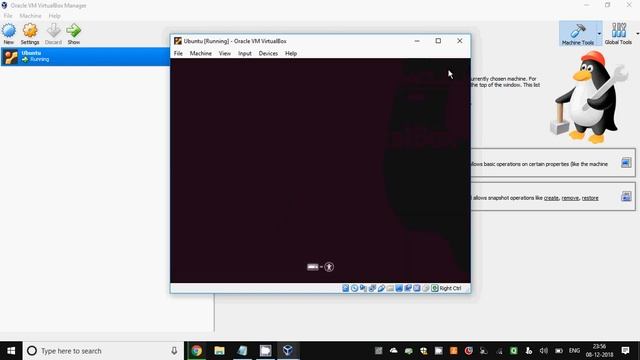Viewport: 640px width, 360px height.
Task: Click the Snapshots tool icon in Manager
Action: pyautogui.click(x=626, y=196)
